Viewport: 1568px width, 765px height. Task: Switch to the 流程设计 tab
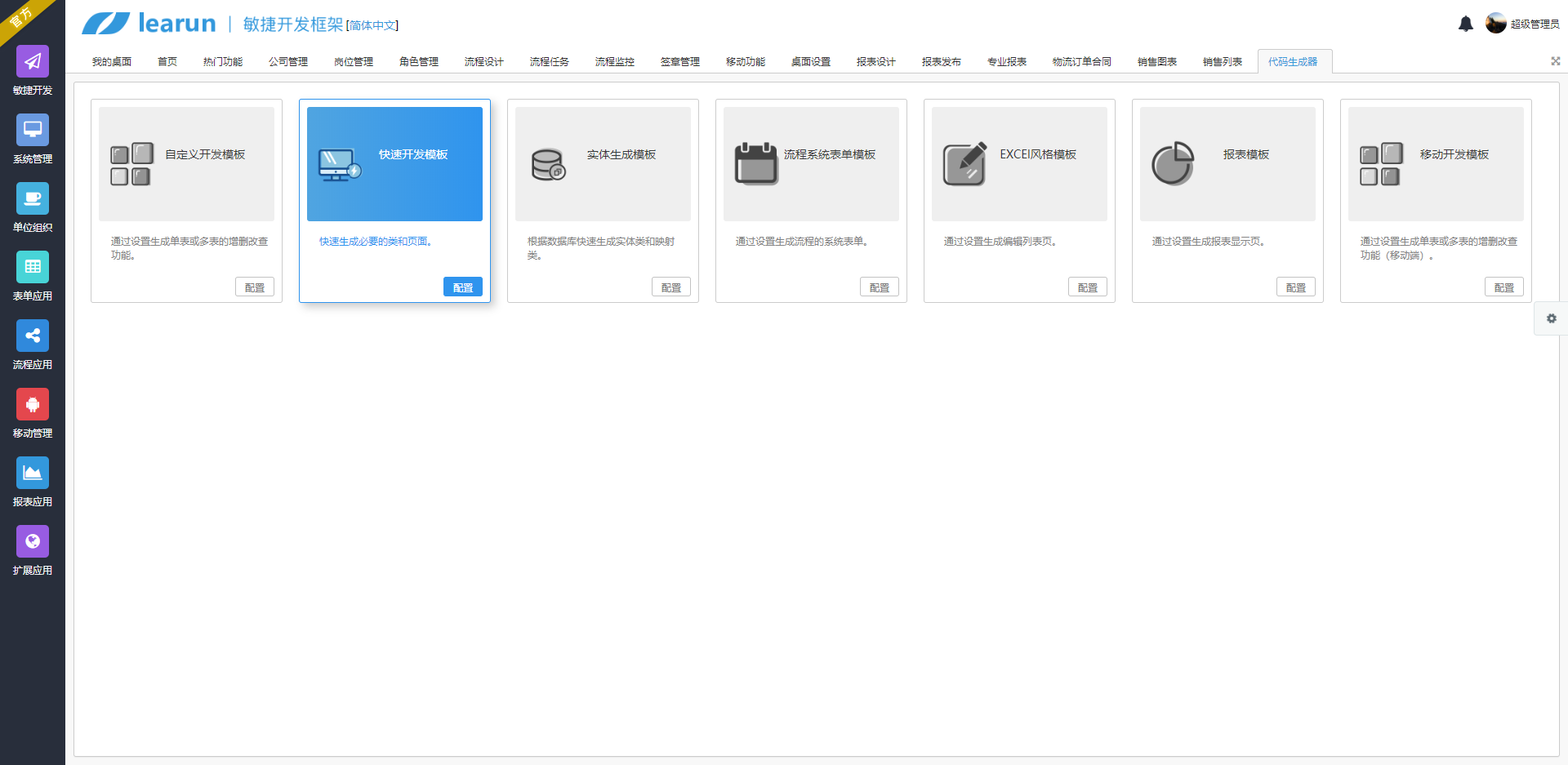point(484,62)
